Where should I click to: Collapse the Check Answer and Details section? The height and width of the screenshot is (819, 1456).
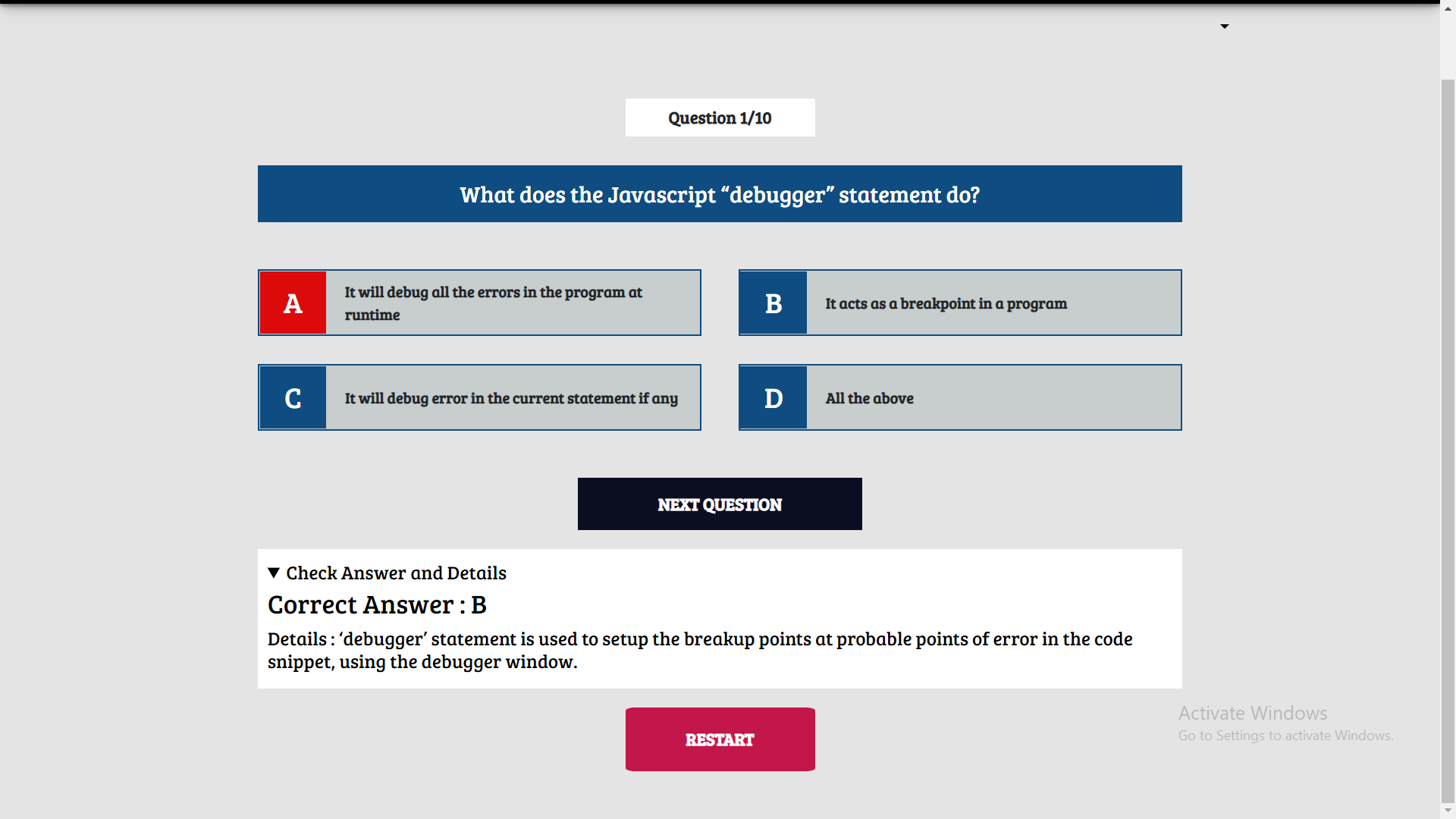click(x=395, y=573)
